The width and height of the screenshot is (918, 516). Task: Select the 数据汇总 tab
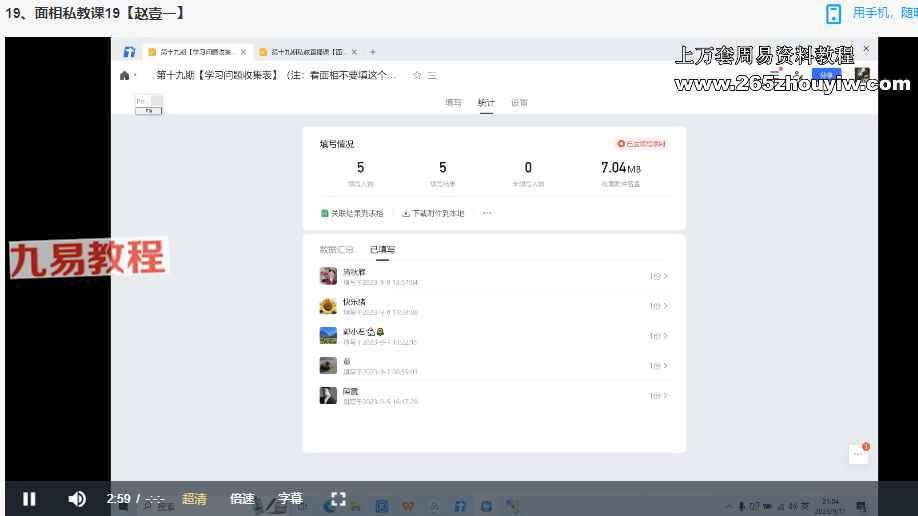[x=336, y=249]
